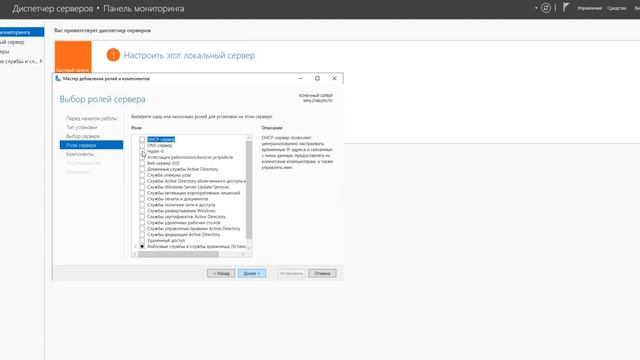This screenshot has height=360, width=640.
Task: Check Active Directory облегченного доступа checkbox
Action: [x=142, y=181]
